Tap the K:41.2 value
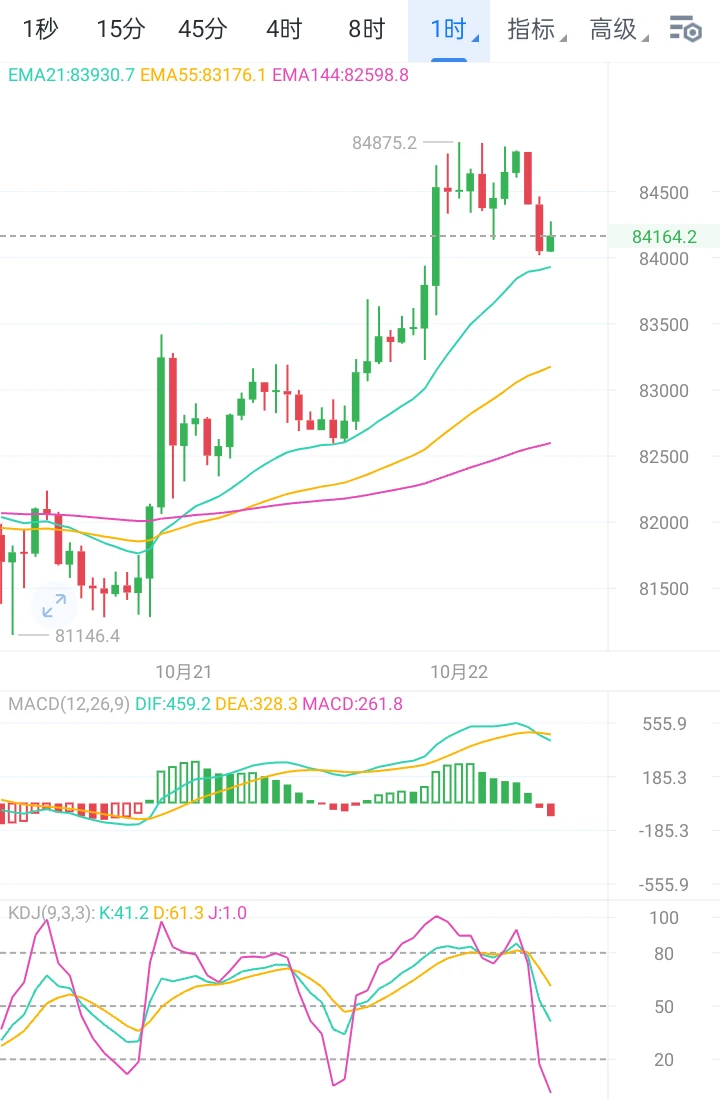This screenshot has width=720, height=1099. click(123, 913)
